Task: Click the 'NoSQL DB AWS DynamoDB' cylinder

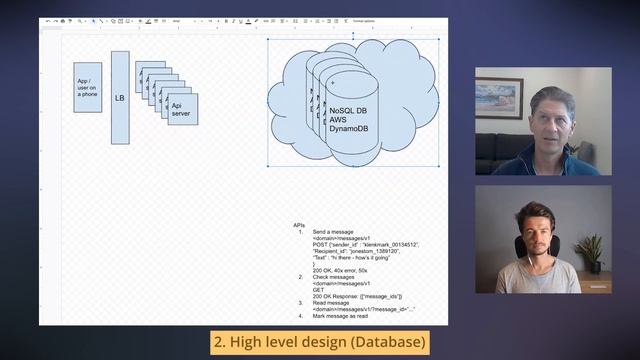Action: point(352,114)
